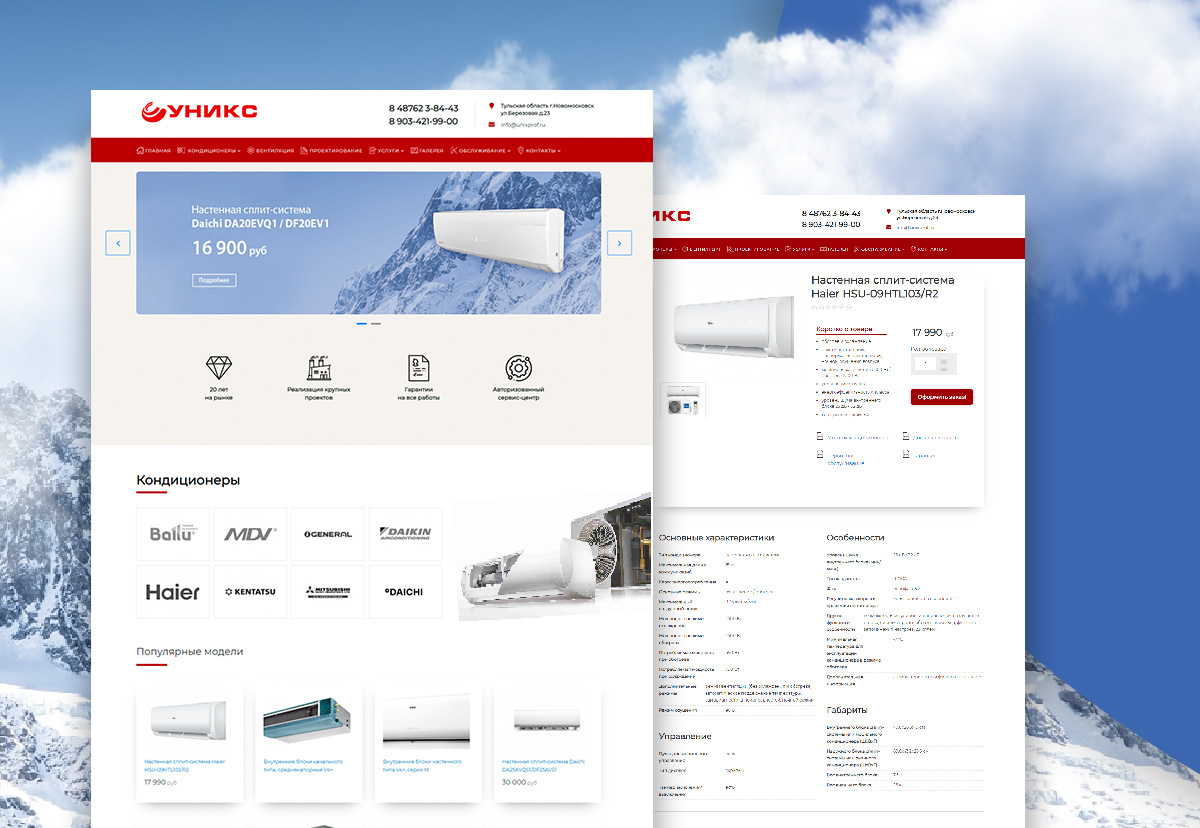Open Haier HSU-09HTL103/R2 popular model card image
The image size is (1200, 828).
(x=187, y=720)
